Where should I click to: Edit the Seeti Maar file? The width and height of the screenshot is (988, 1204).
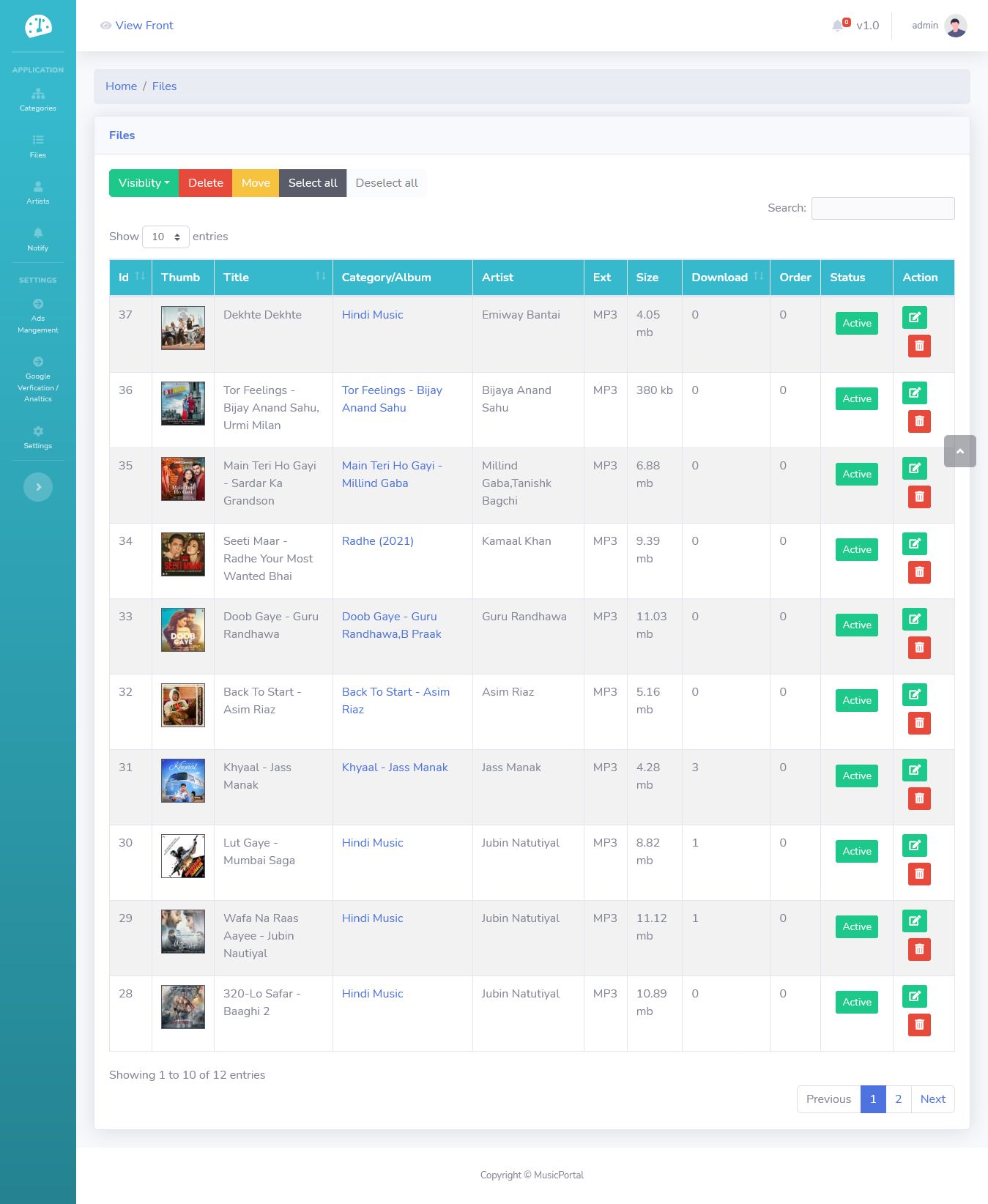pyautogui.click(x=915, y=543)
